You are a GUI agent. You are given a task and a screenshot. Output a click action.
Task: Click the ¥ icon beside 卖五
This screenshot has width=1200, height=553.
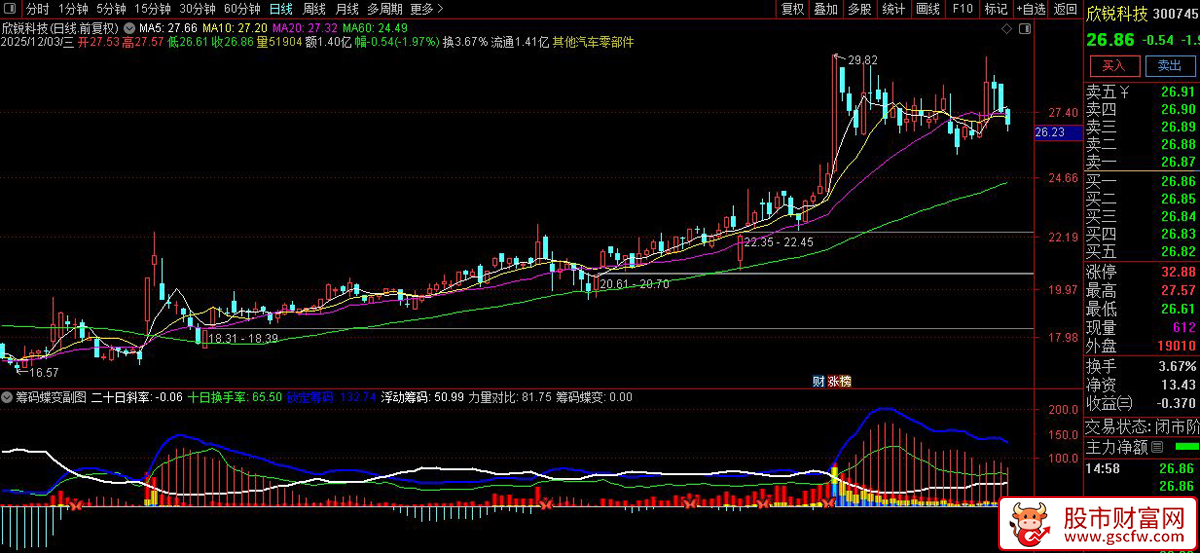[1125, 92]
